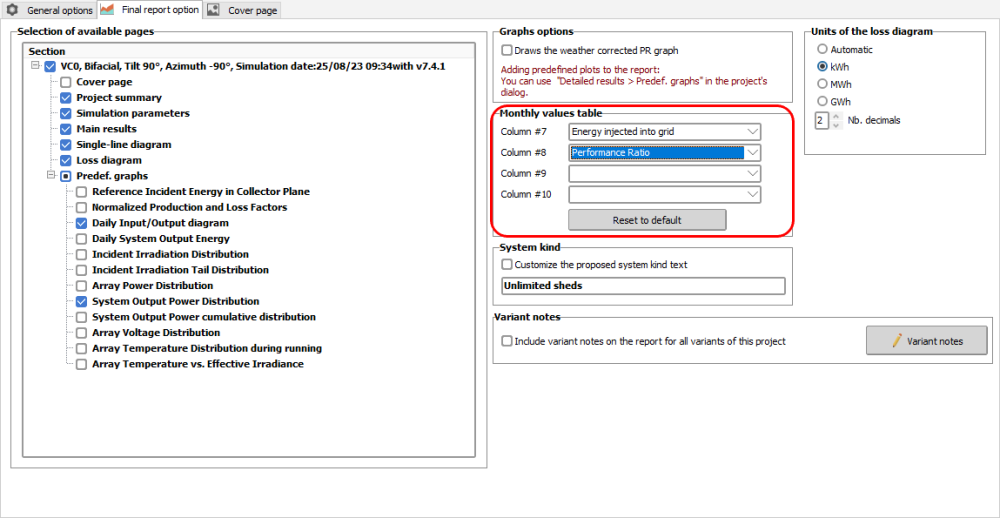Uncheck the Loss diagram page
The height and width of the screenshot is (518, 1000).
66,160
